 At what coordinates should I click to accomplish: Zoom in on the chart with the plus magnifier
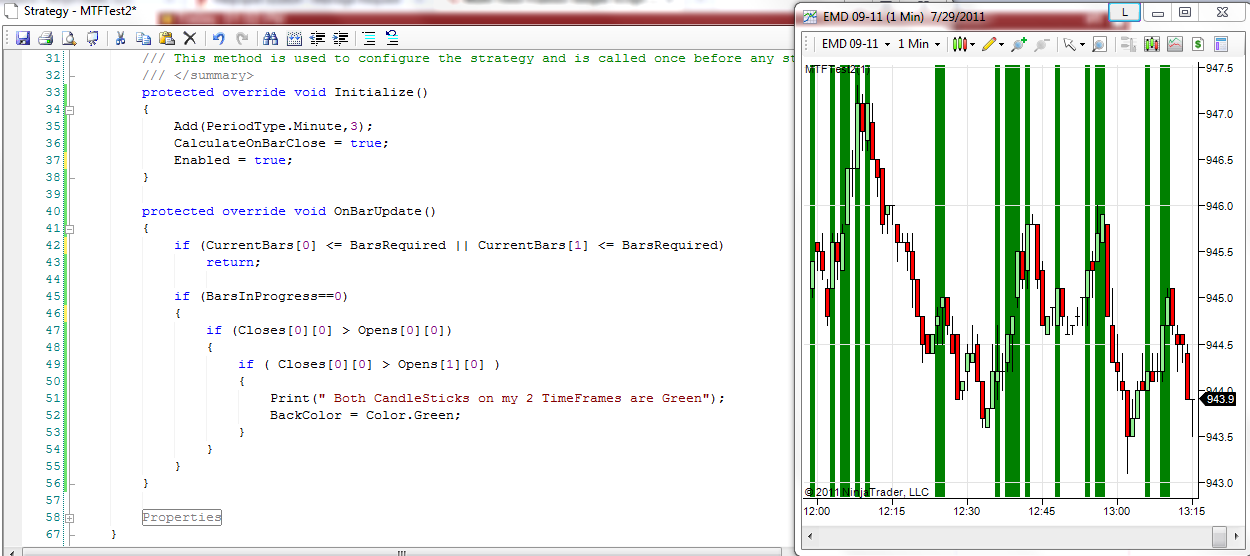(1019, 44)
